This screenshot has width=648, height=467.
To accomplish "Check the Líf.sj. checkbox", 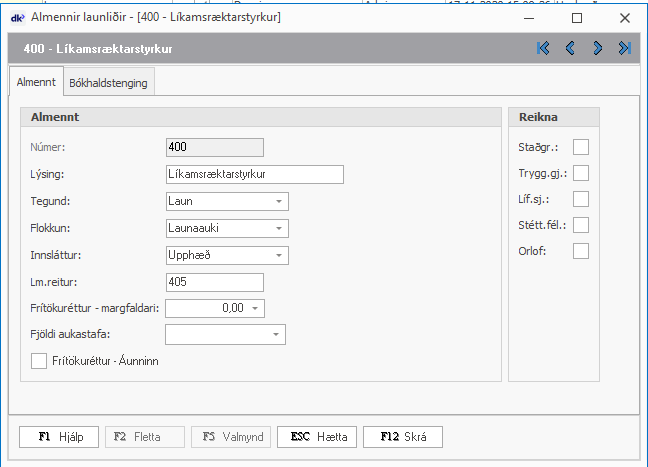I will [x=580, y=199].
